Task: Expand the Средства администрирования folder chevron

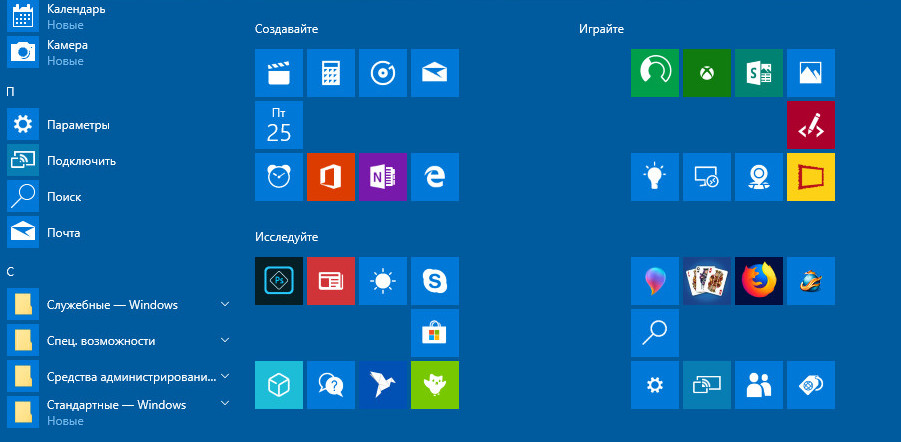Action: (x=225, y=376)
